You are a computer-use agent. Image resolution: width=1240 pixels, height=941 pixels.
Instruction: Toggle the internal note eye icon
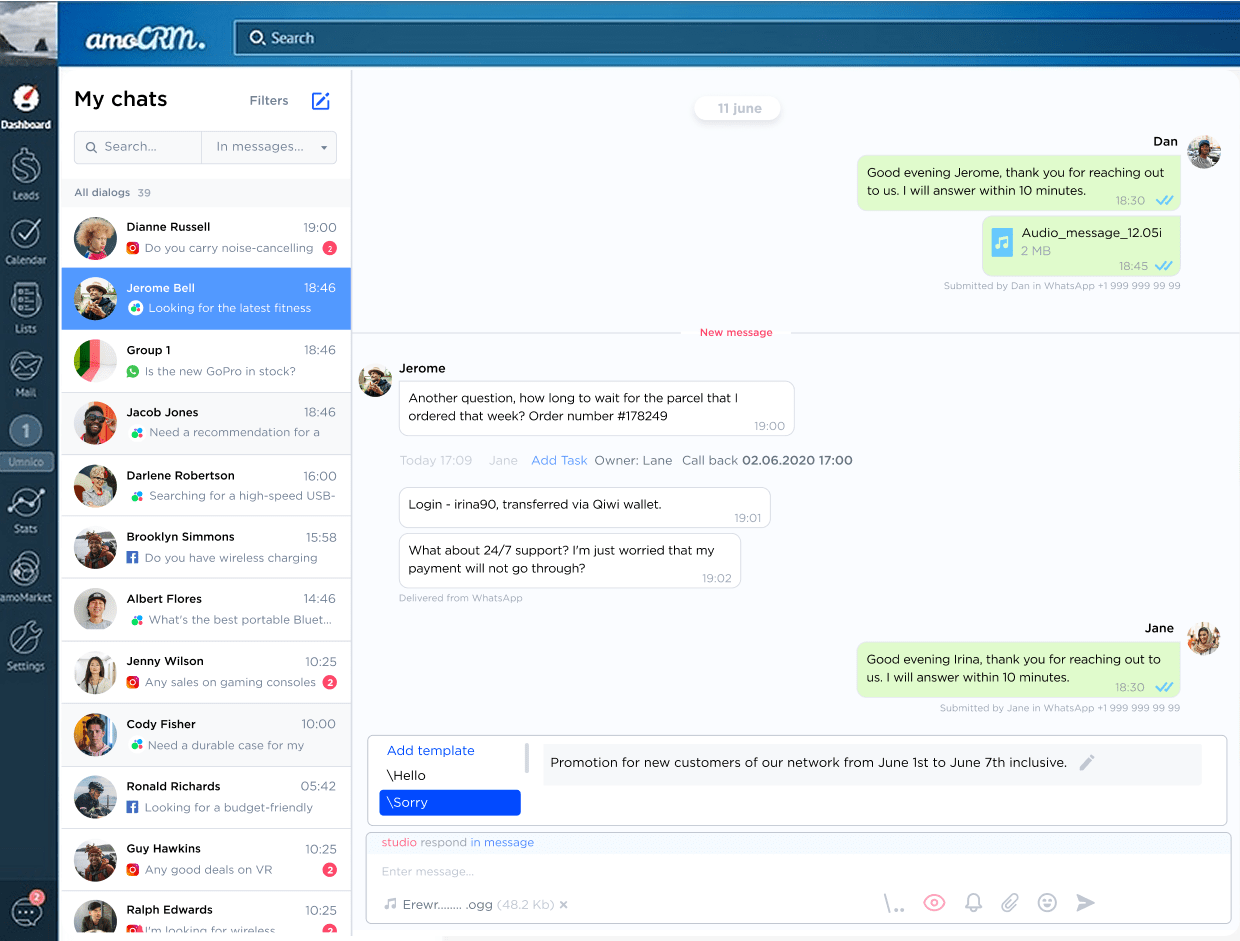[934, 902]
